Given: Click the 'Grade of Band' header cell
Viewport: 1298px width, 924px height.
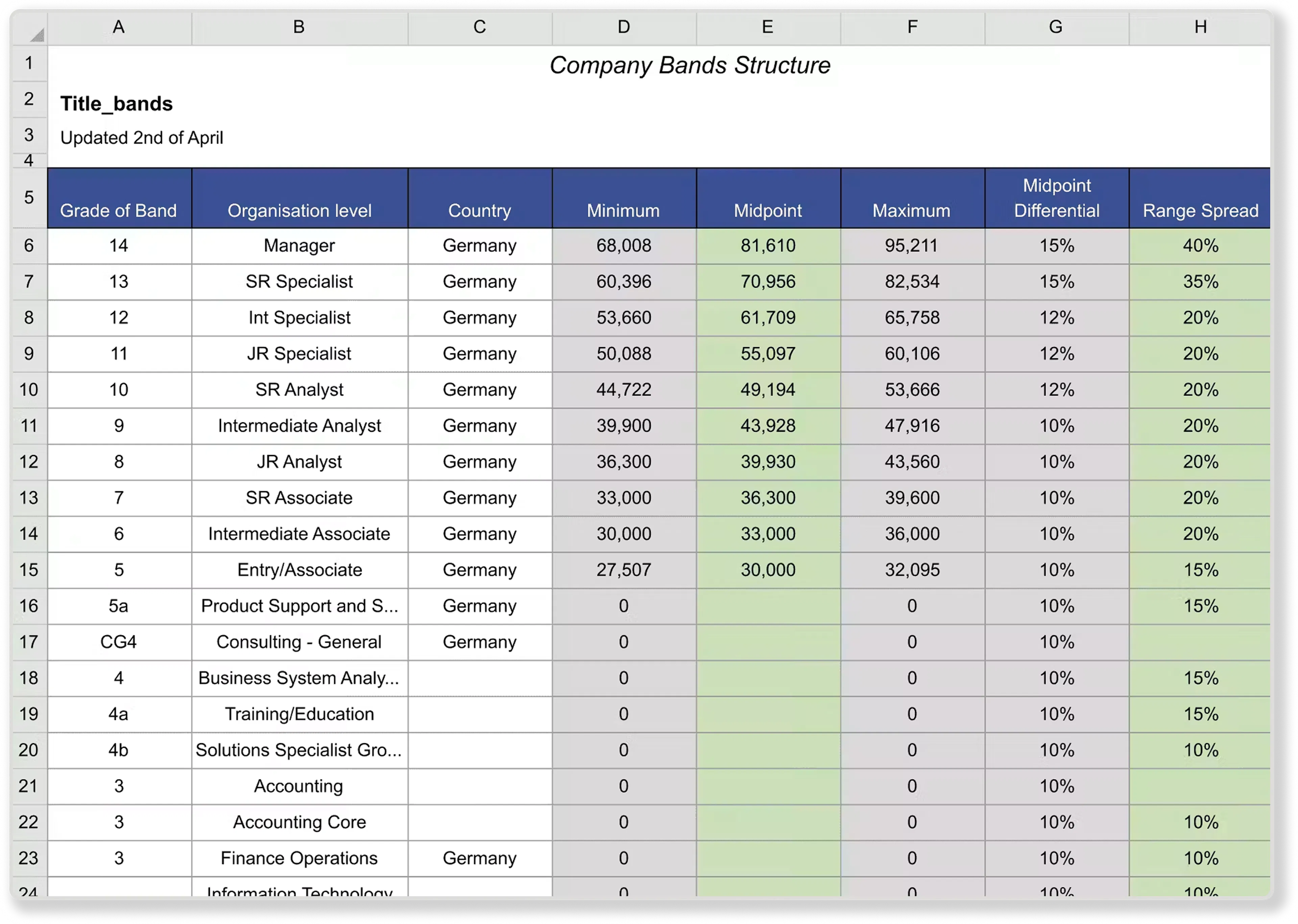Looking at the screenshot, I should [x=119, y=198].
